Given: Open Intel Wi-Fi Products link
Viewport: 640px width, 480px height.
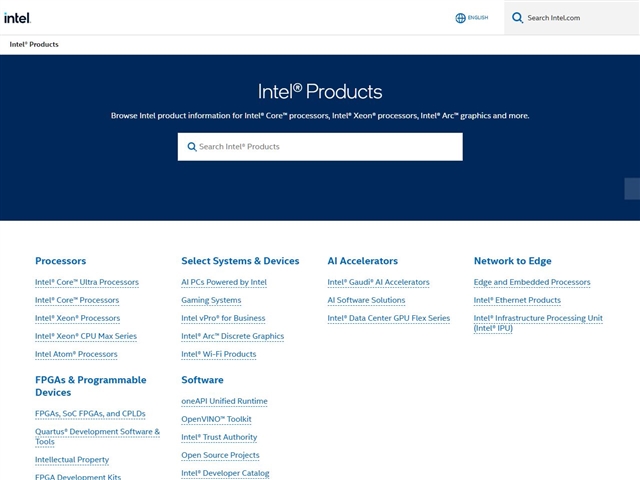Looking at the screenshot, I should tap(219, 354).
